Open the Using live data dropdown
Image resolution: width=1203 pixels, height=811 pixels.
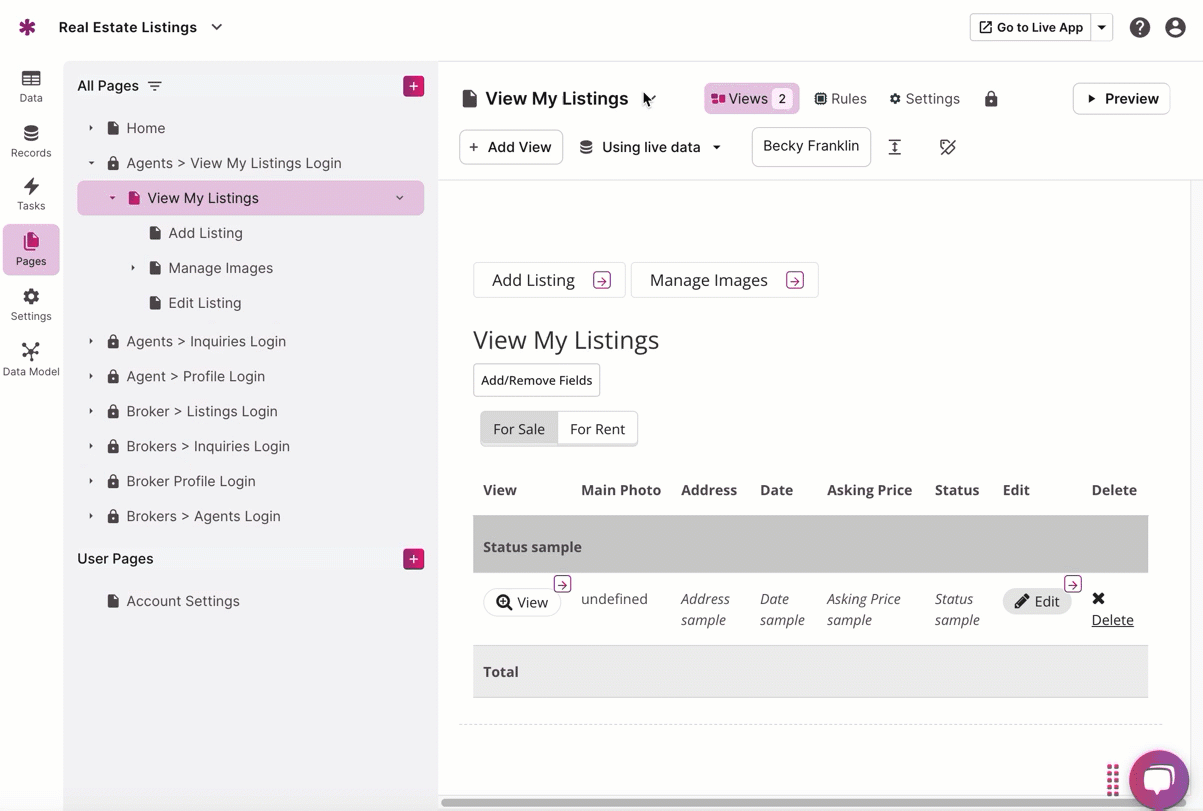[650, 147]
